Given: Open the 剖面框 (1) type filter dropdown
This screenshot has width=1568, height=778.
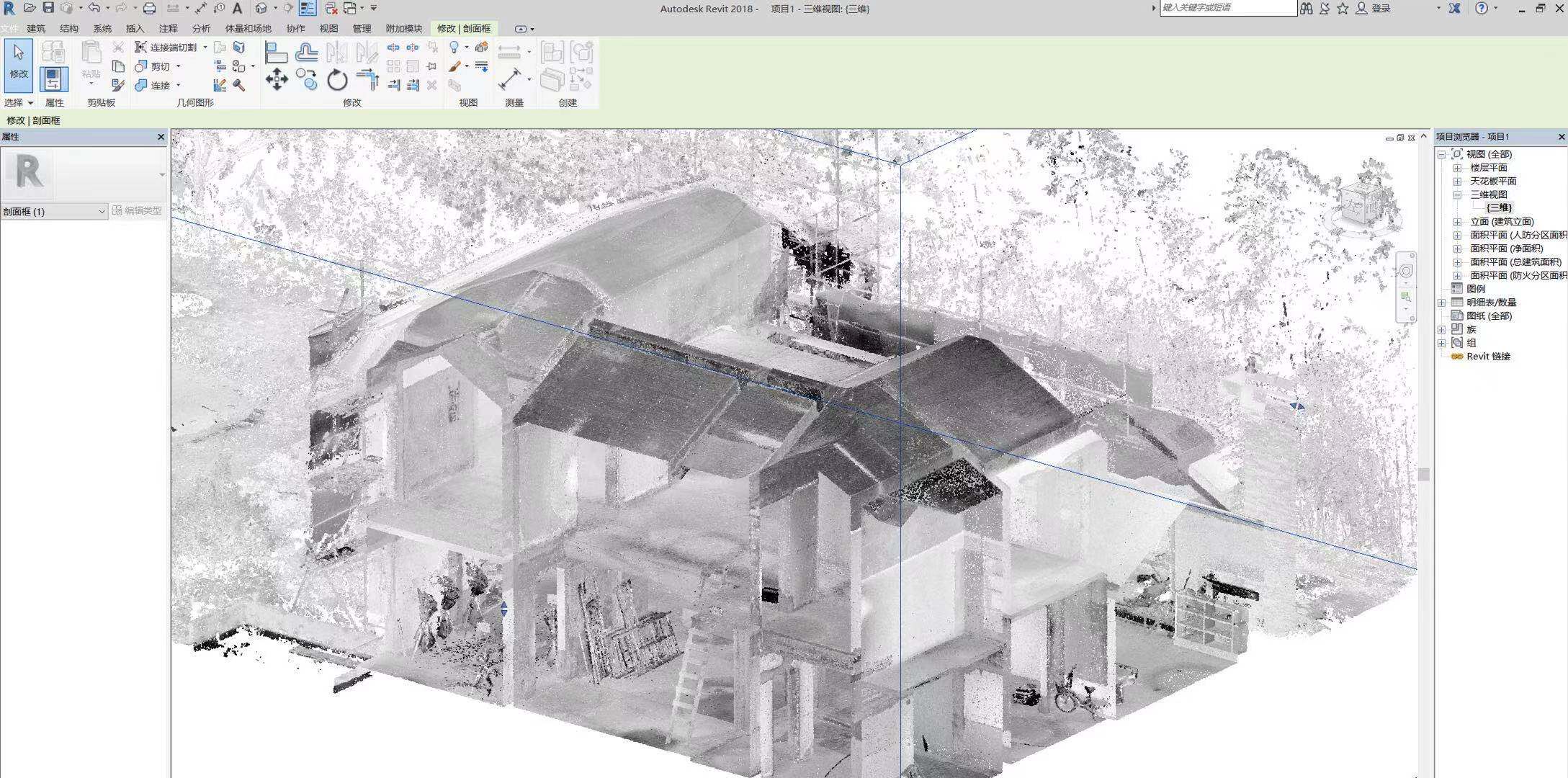Looking at the screenshot, I should click(101, 211).
